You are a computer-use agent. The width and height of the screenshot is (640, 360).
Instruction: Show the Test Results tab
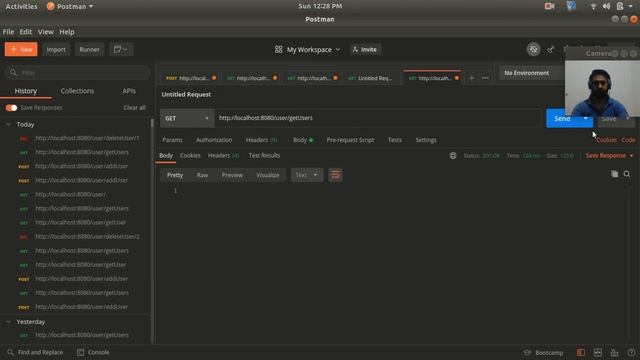pos(264,156)
